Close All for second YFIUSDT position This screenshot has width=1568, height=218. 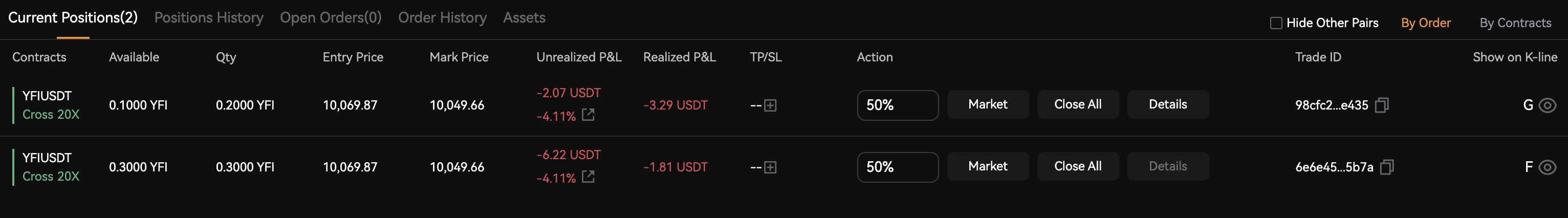click(x=1077, y=166)
